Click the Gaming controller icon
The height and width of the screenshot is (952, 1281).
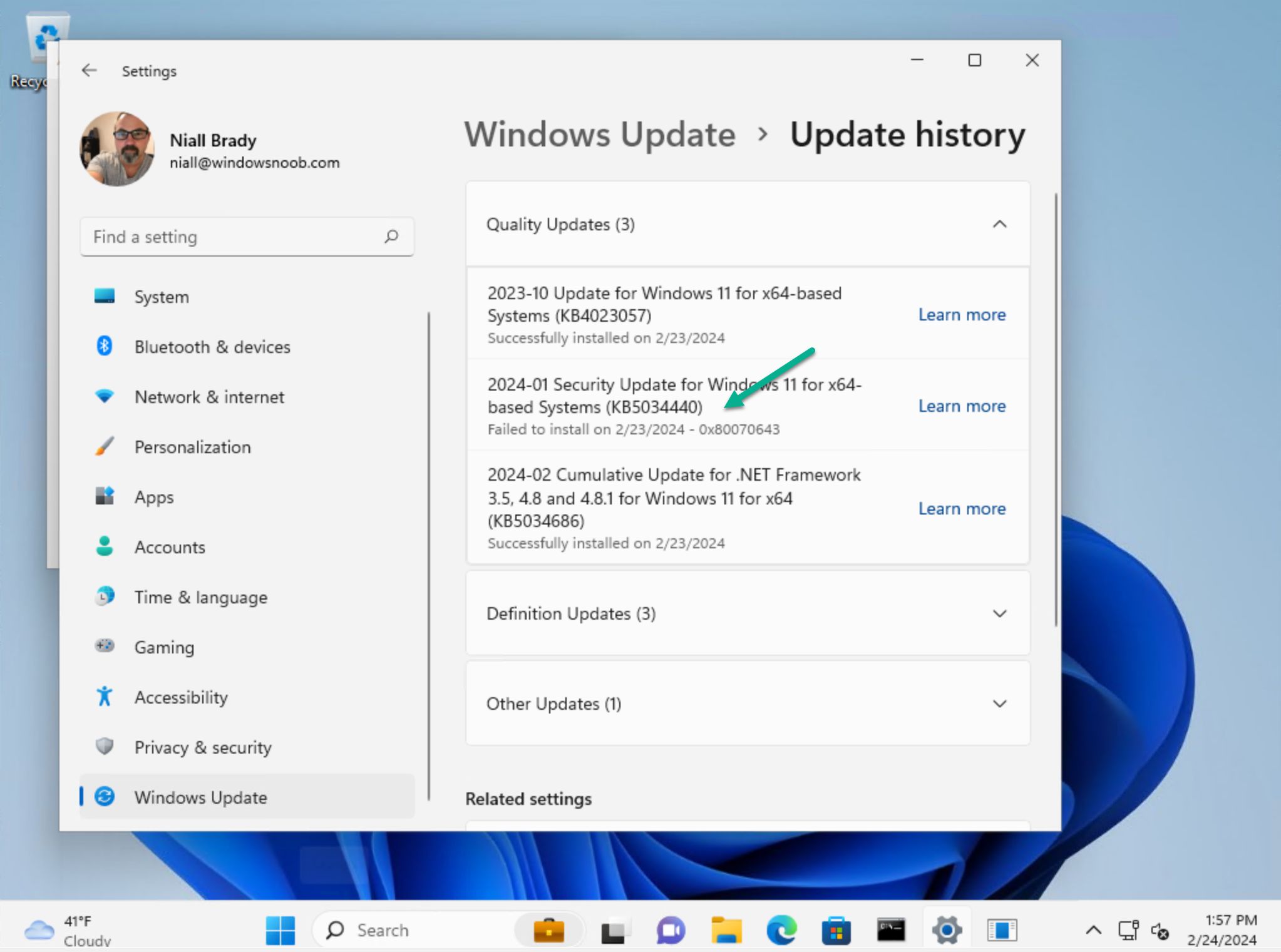click(x=105, y=645)
